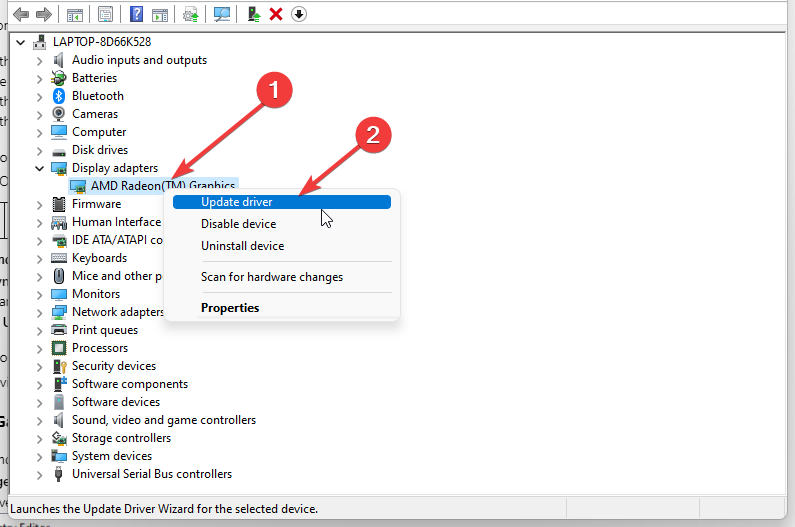Toggle the Show/Hide Console Tree toolbar icon
795x527 pixels.
[75, 15]
